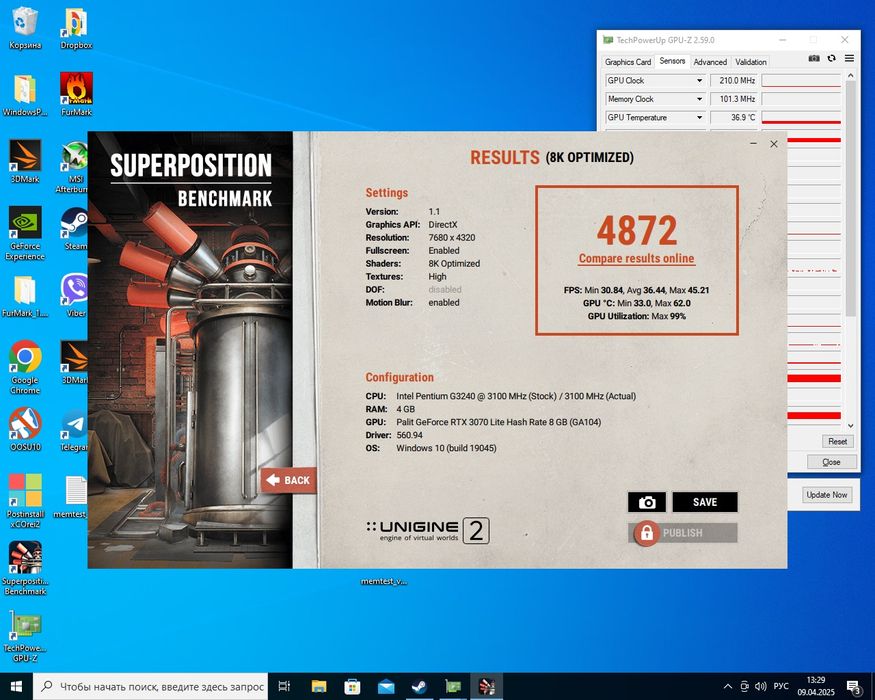Click the GPU-Z screenshot camera icon
This screenshot has height=700, width=875.
coord(814,58)
